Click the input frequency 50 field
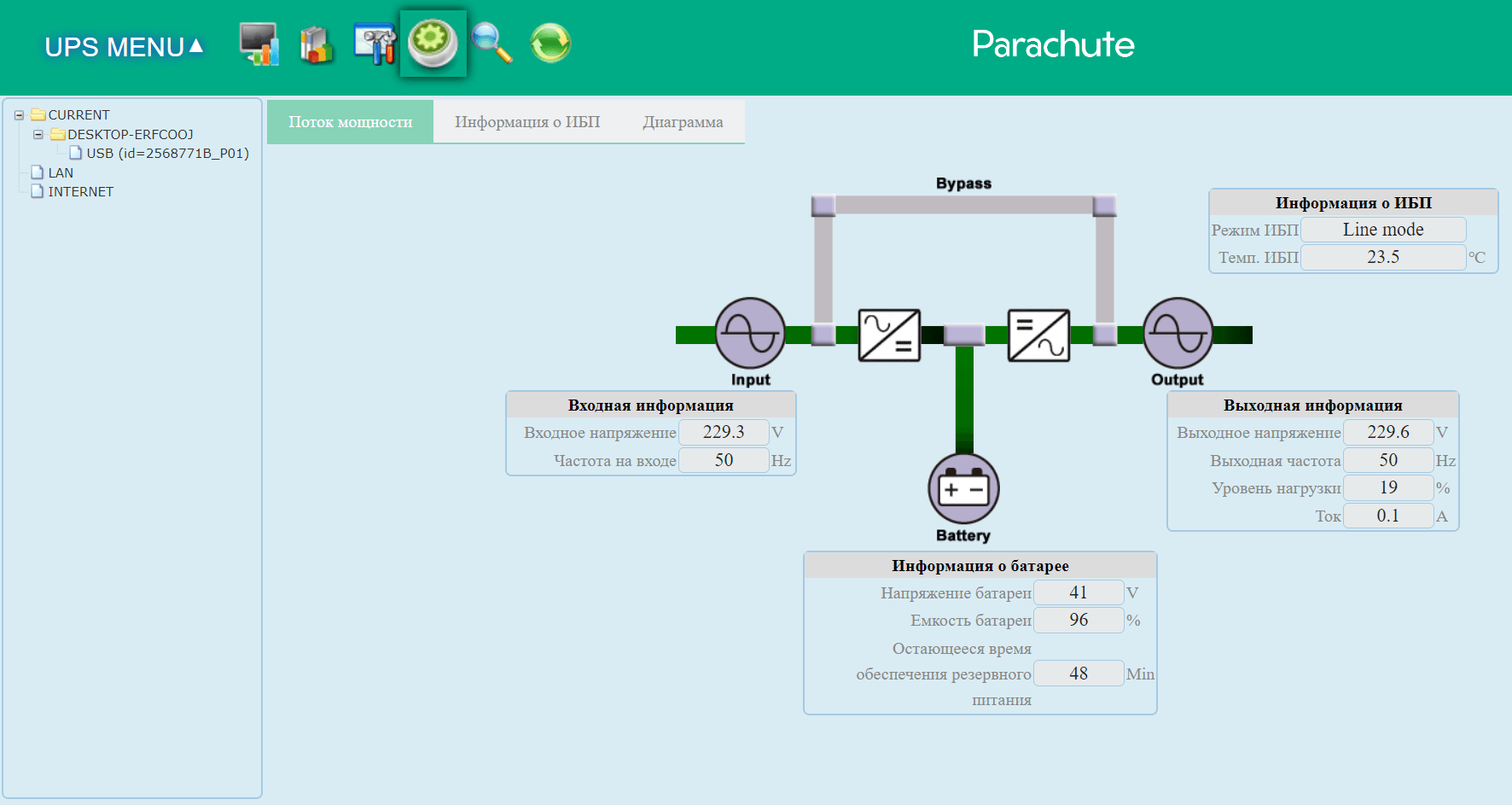 (x=724, y=461)
